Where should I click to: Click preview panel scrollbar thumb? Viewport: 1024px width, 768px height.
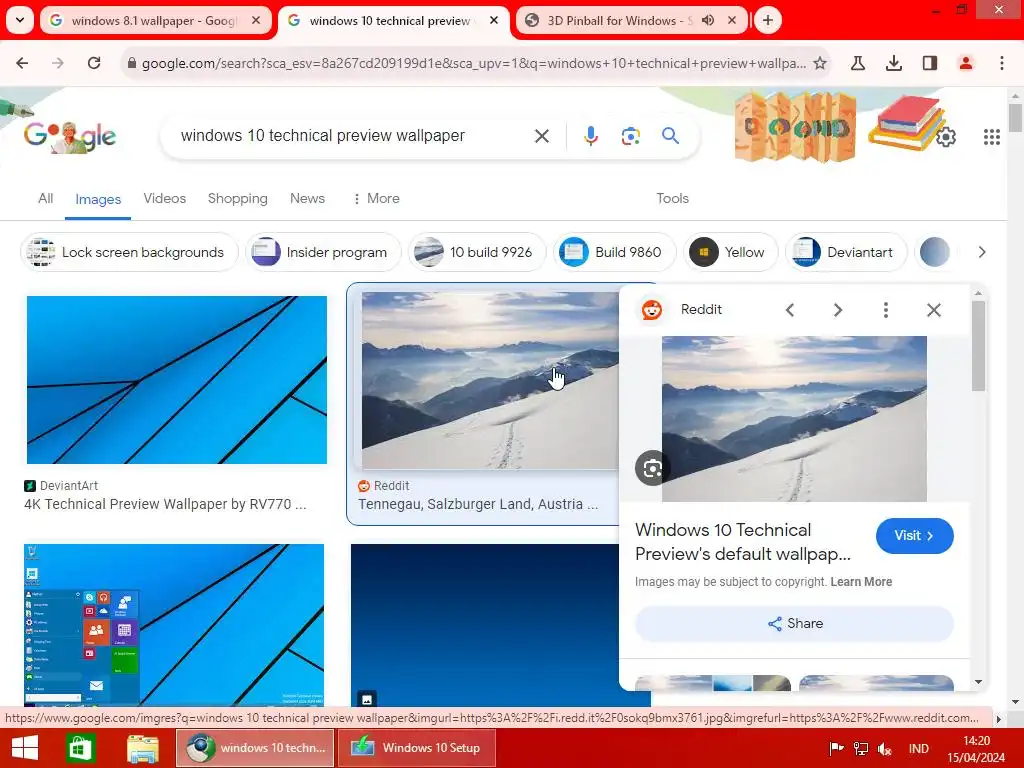[x=978, y=345]
